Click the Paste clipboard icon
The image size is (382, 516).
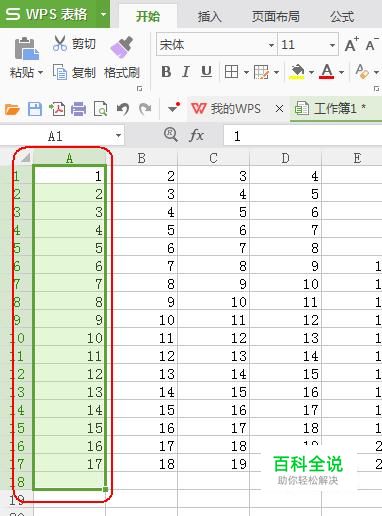pyautogui.click(x=27, y=49)
